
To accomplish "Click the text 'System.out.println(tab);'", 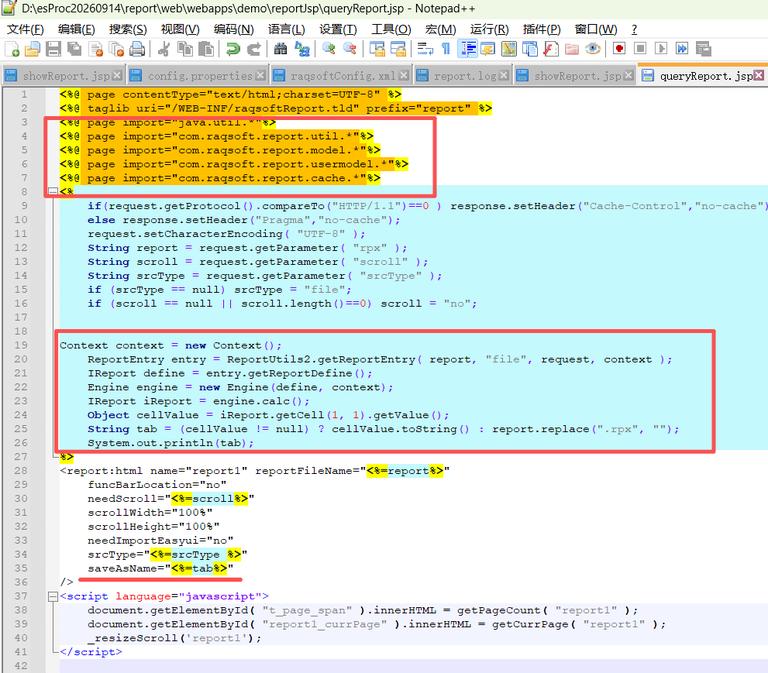I will coord(170,443).
